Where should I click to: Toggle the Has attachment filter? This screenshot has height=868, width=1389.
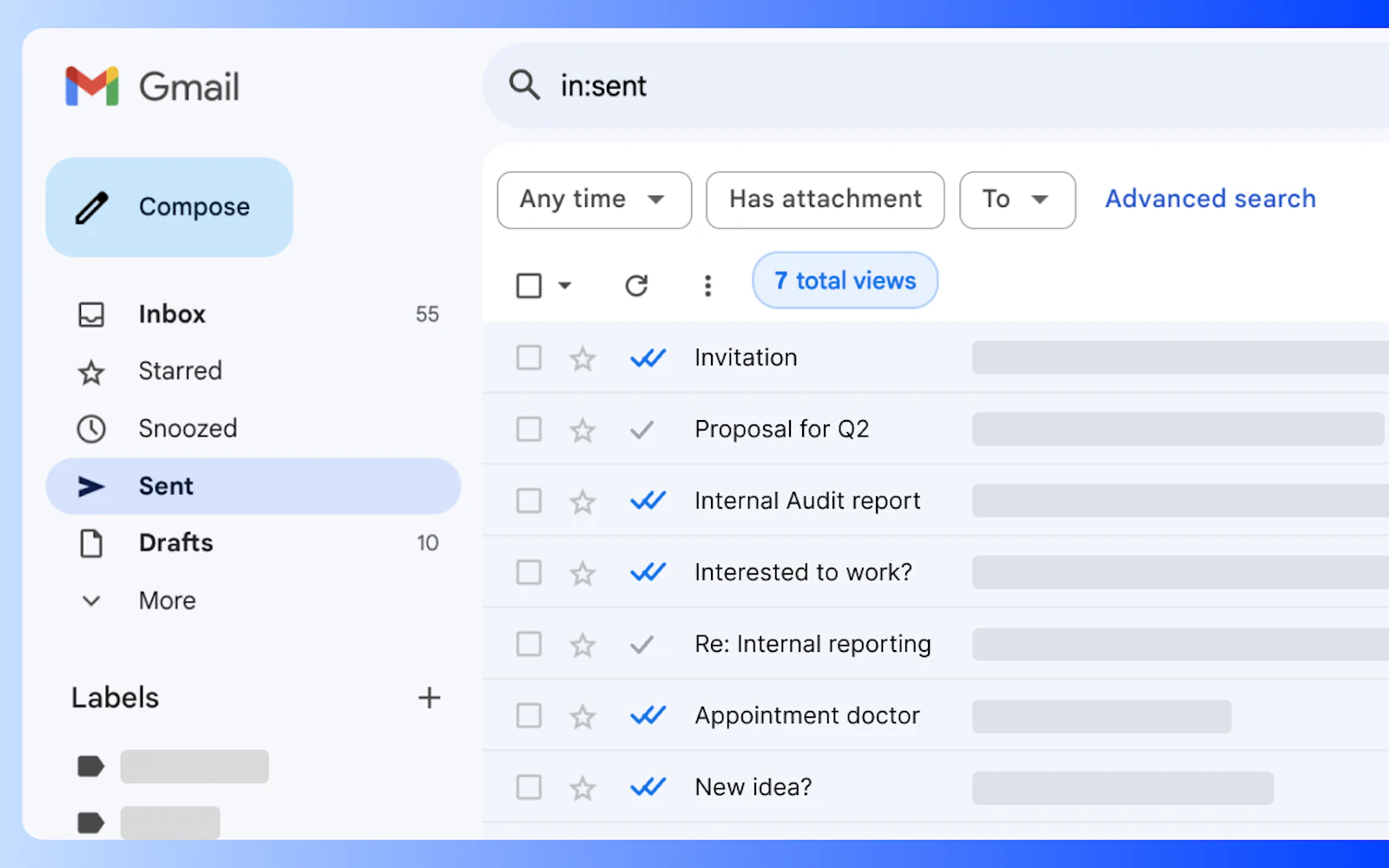[826, 201]
